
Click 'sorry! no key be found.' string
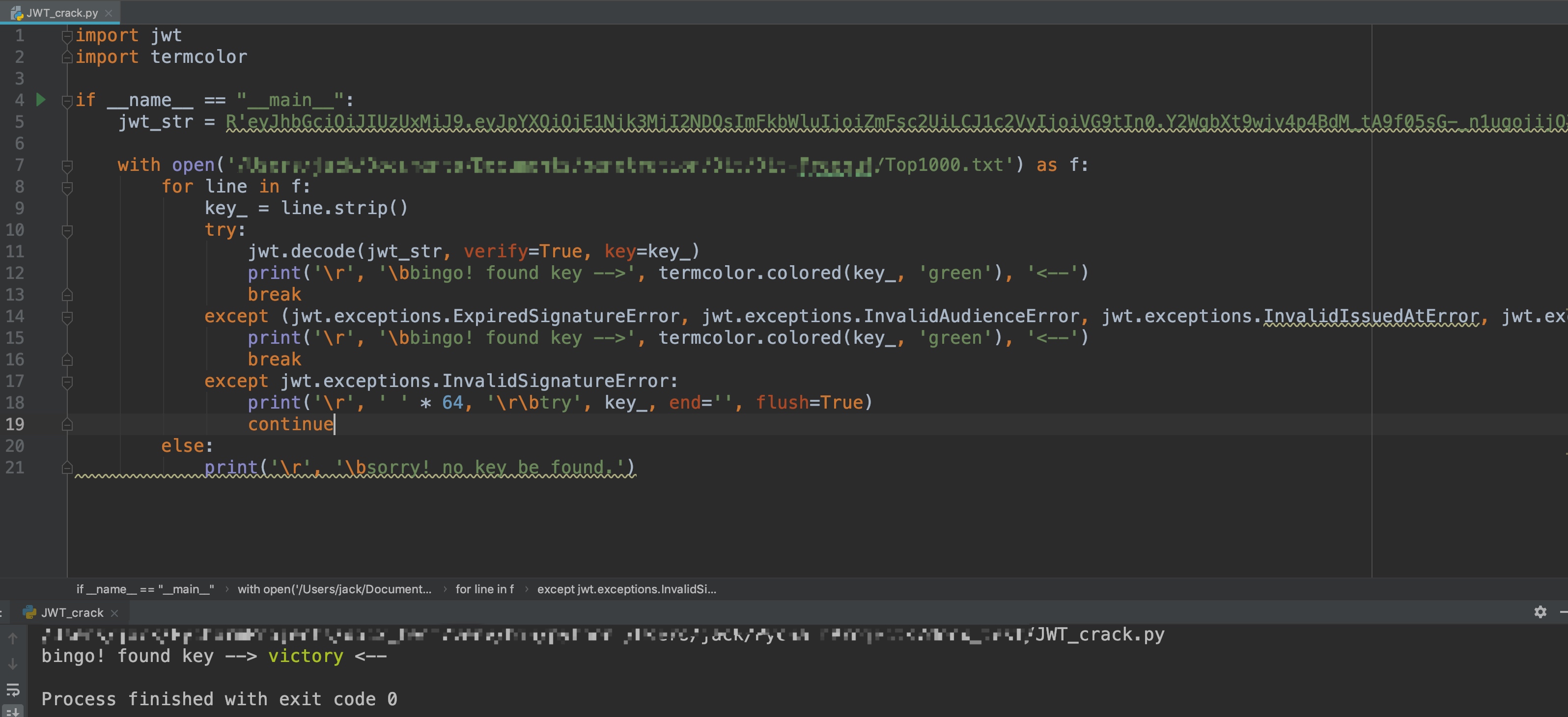[490, 468]
